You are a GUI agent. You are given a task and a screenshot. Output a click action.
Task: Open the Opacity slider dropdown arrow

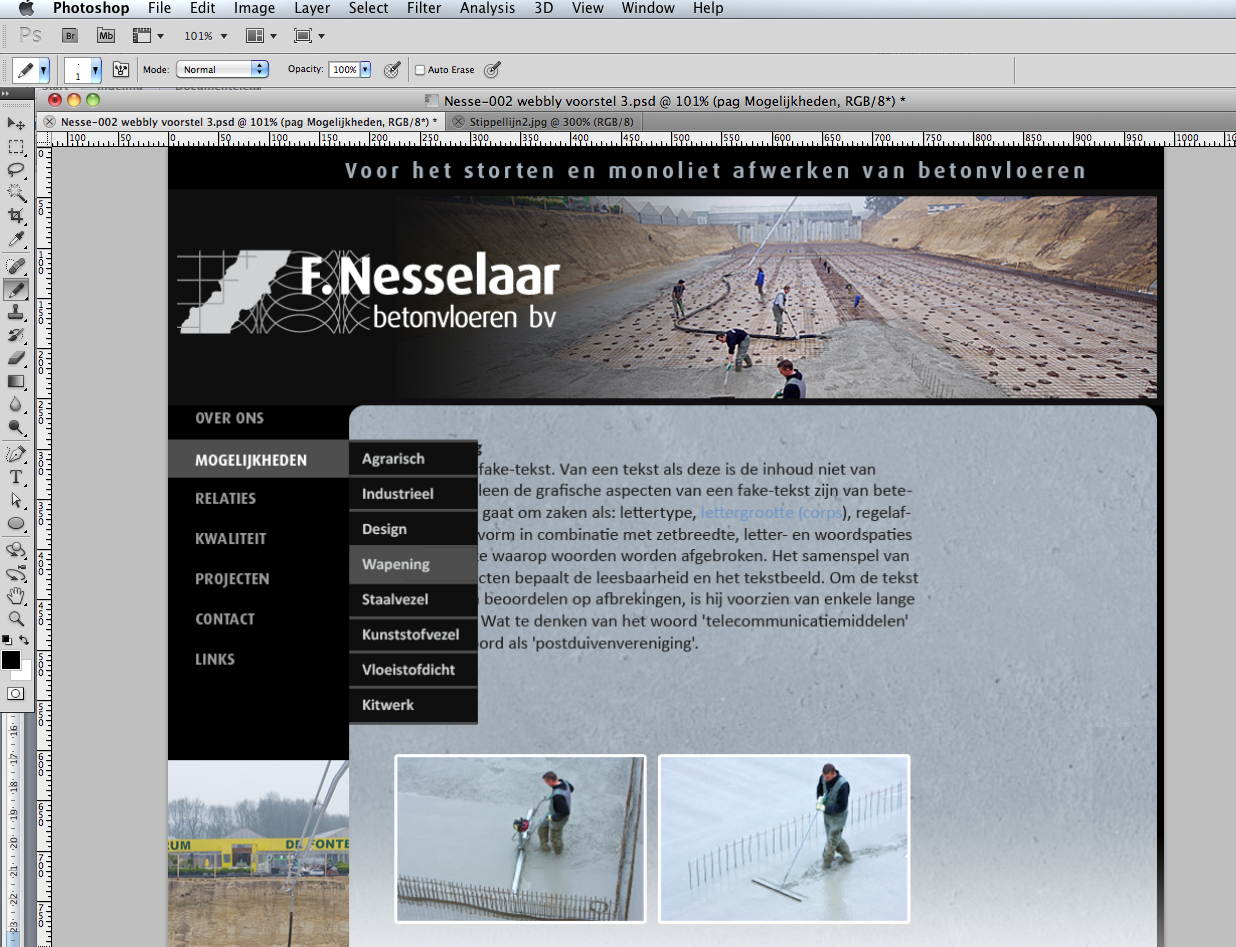coord(365,70)
